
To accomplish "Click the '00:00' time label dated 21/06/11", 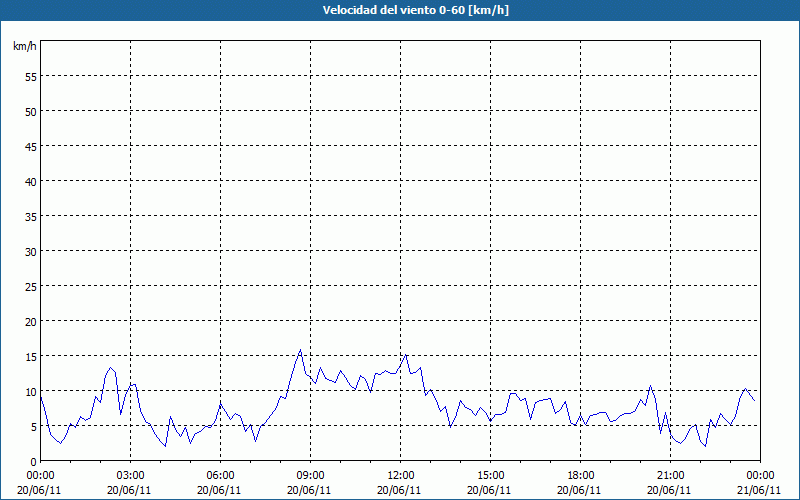I will [x=760, y=476].
